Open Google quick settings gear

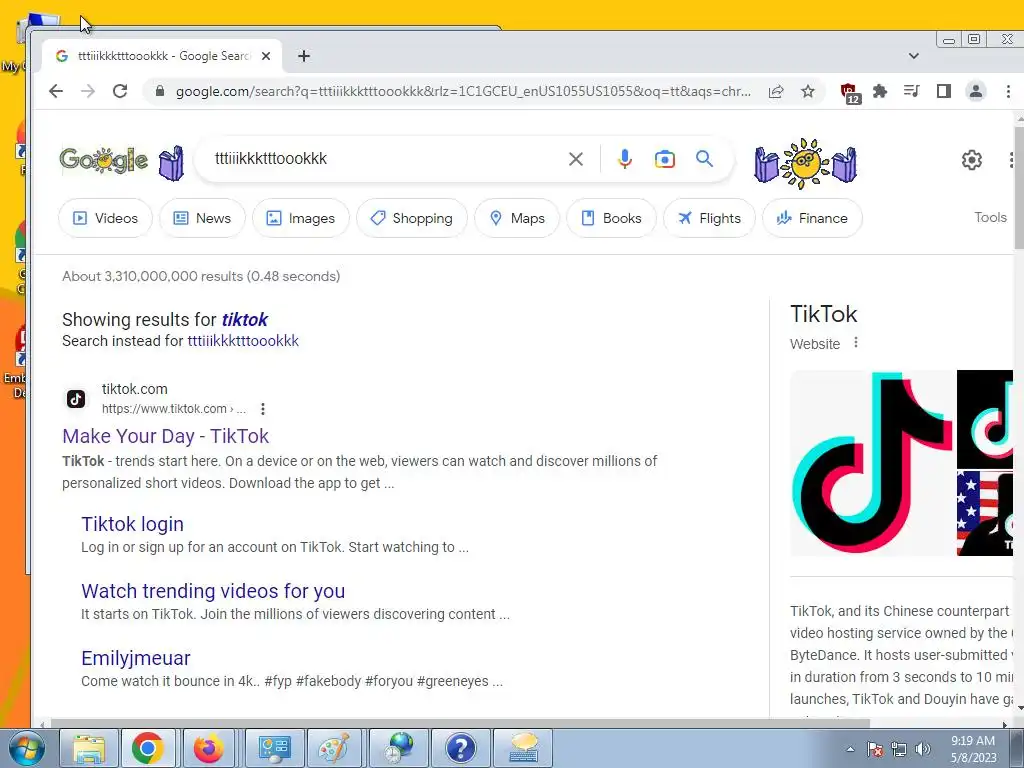tap(972, 159)
